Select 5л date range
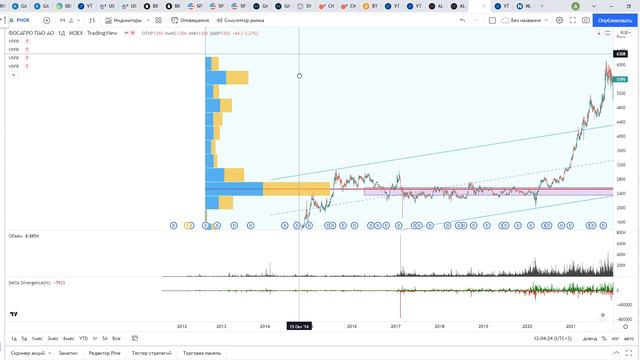640x360 pixels. (105, 338)
